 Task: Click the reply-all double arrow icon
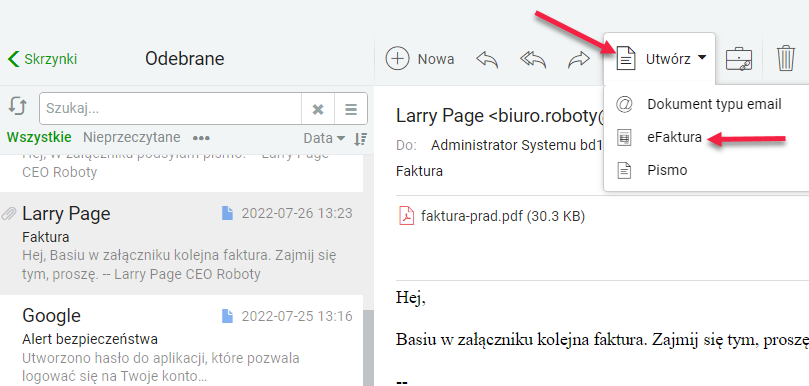tap(533, 59)
